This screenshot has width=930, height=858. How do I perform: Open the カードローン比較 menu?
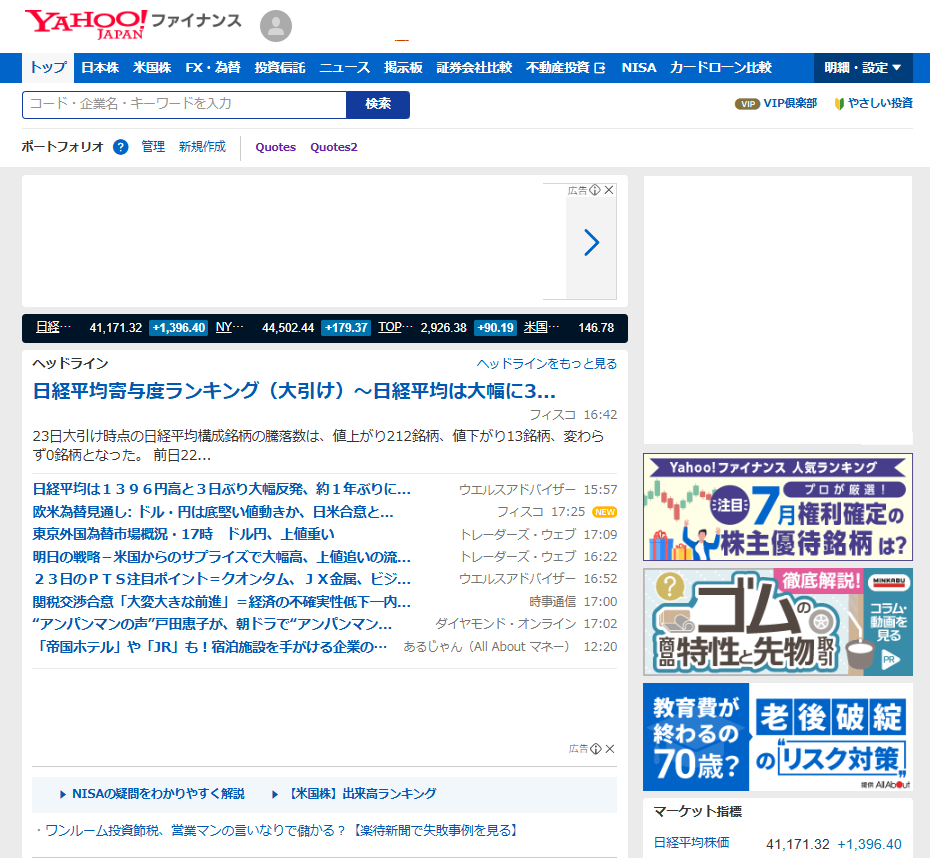point(721,68)
